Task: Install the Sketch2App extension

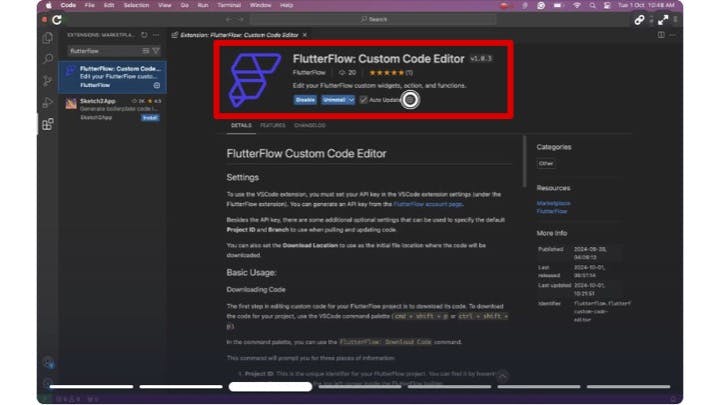Action: pyautogui.click(x=150, y=118)
